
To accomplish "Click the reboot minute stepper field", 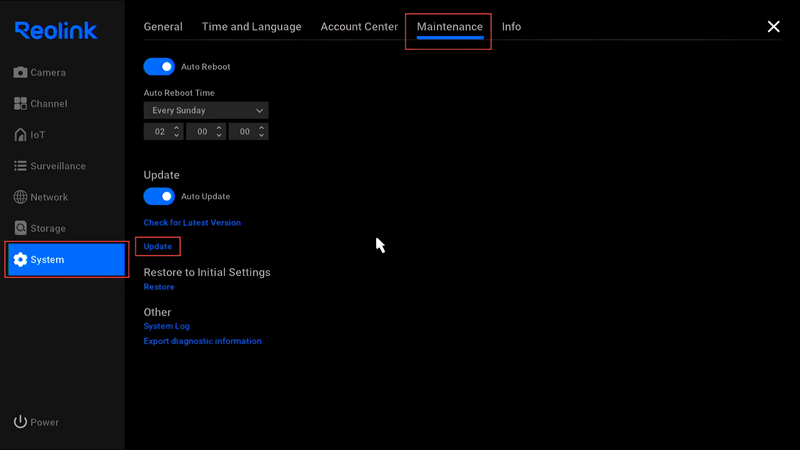I will coord(202,132).
